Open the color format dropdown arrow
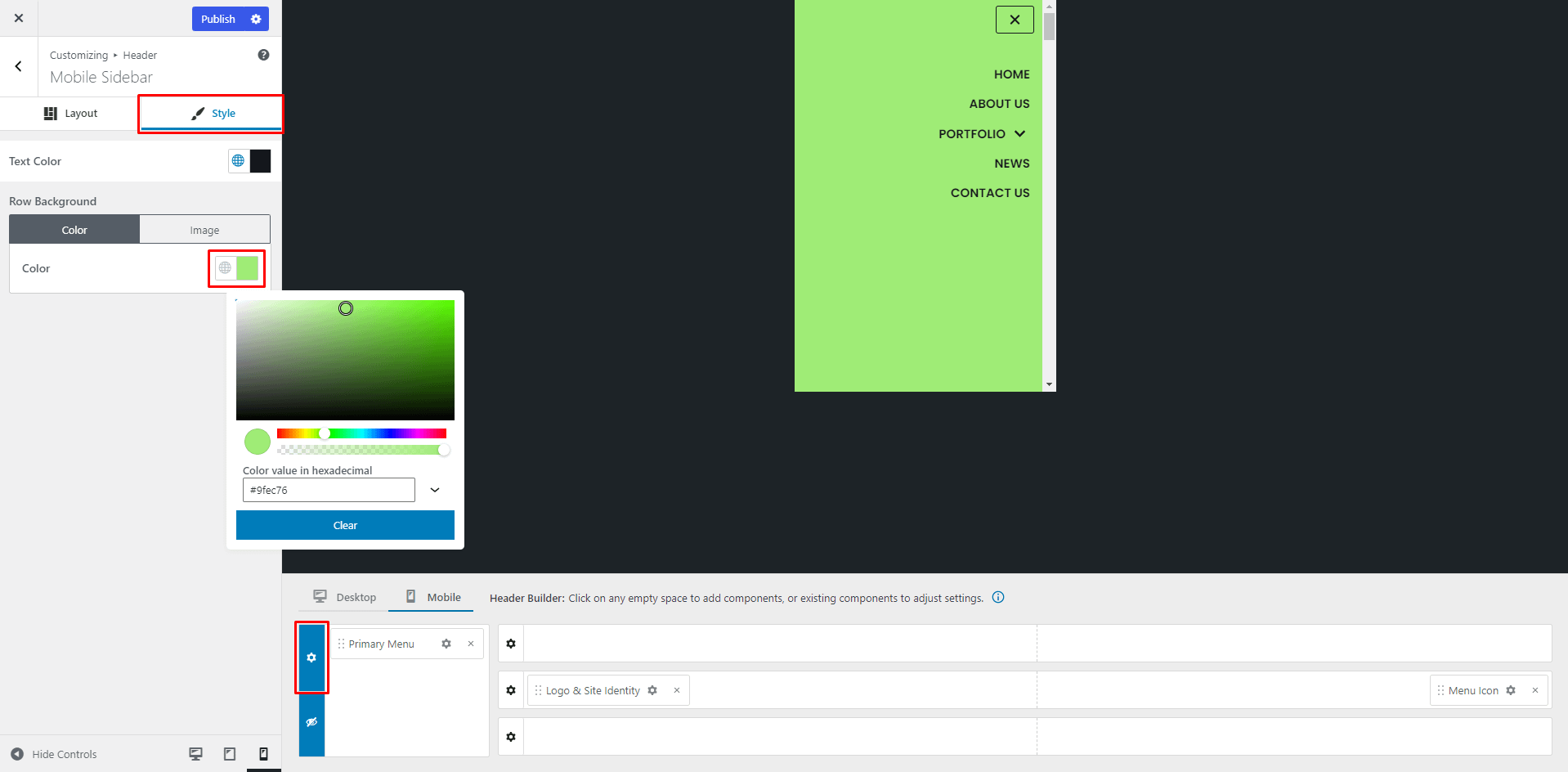This screenshot has width=1568, height=772. (x=435, y=490)
